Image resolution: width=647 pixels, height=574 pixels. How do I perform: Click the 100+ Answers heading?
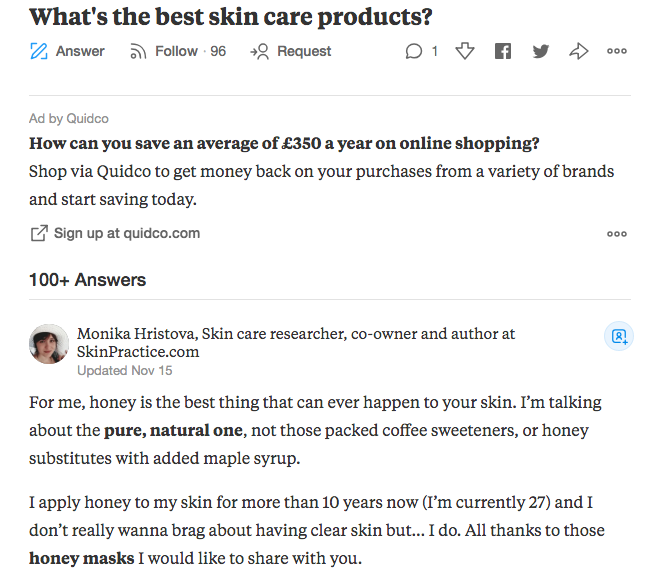(x=87, y=280)
